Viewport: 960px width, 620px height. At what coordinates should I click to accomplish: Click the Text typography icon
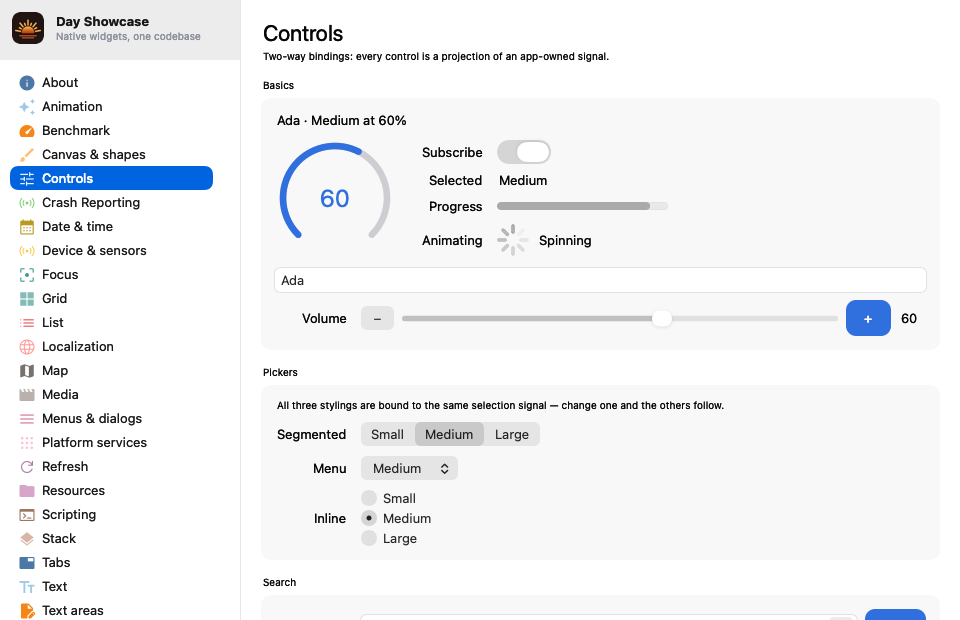(x=27, y=587)
